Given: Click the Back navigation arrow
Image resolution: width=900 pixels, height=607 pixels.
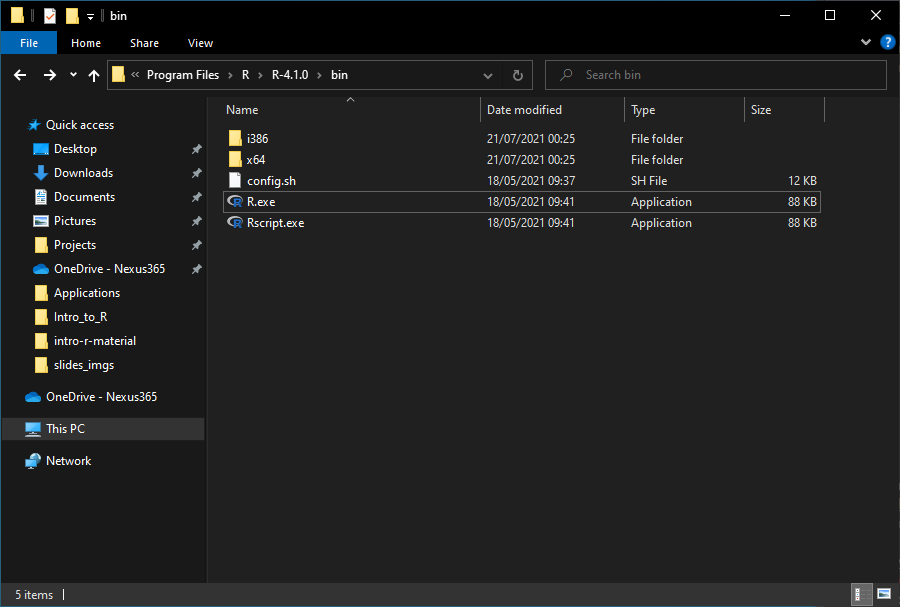Looking at the screenshot, I should click(x=20, y=75).
